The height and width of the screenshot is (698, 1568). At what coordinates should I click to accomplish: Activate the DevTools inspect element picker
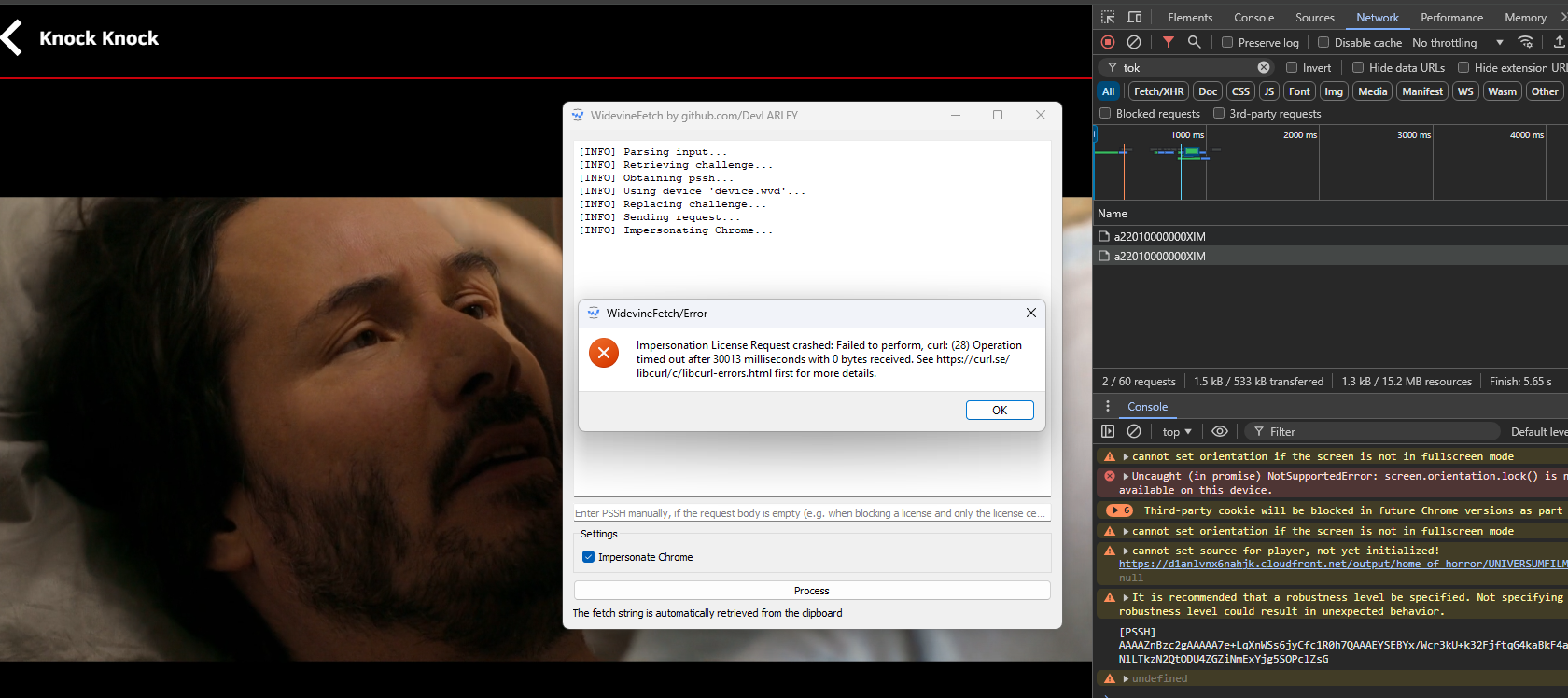point(1108,18)
